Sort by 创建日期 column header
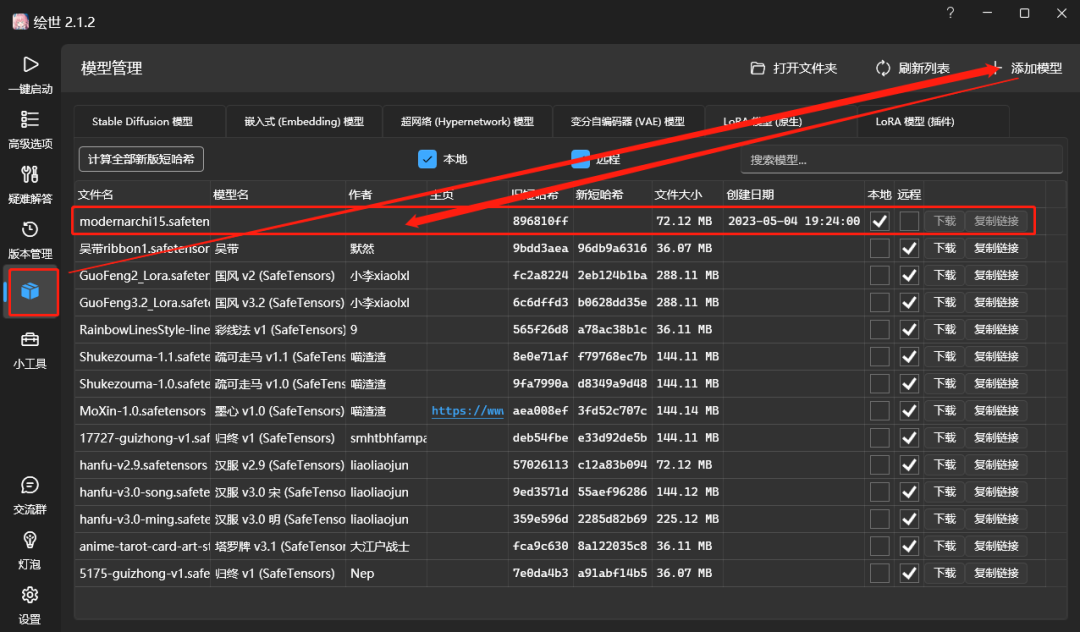Viewport: 1080px width, 632px height. (x=750, y=195)
